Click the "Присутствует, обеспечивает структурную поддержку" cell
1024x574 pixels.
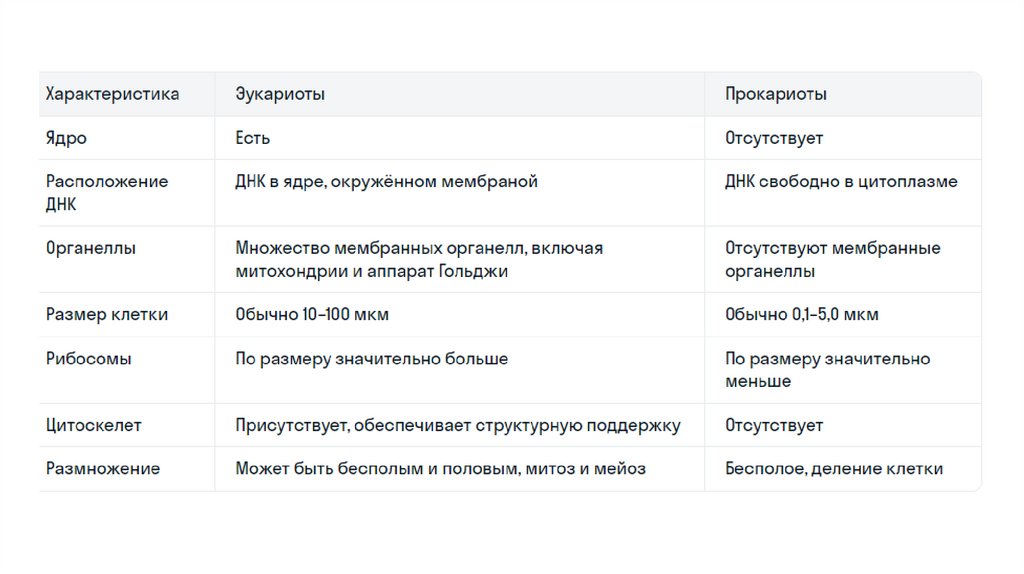[457, 425]
